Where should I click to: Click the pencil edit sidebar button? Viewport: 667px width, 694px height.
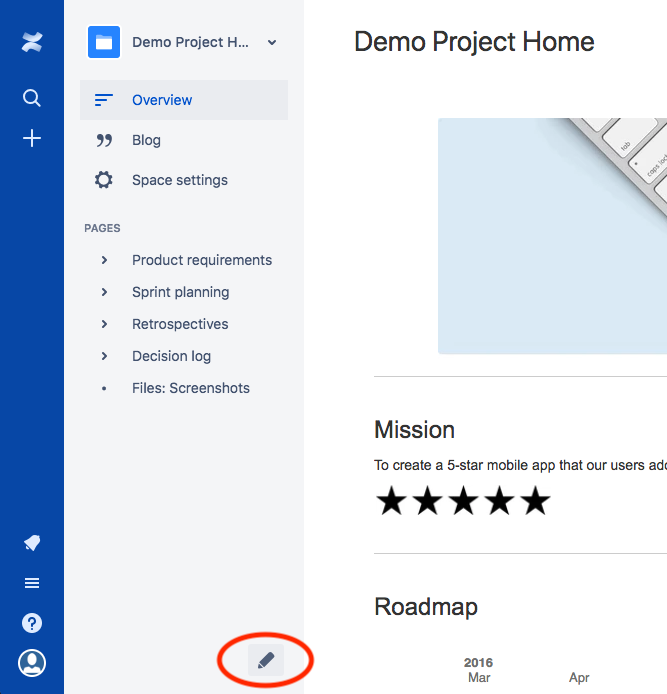tap(266, 660)
